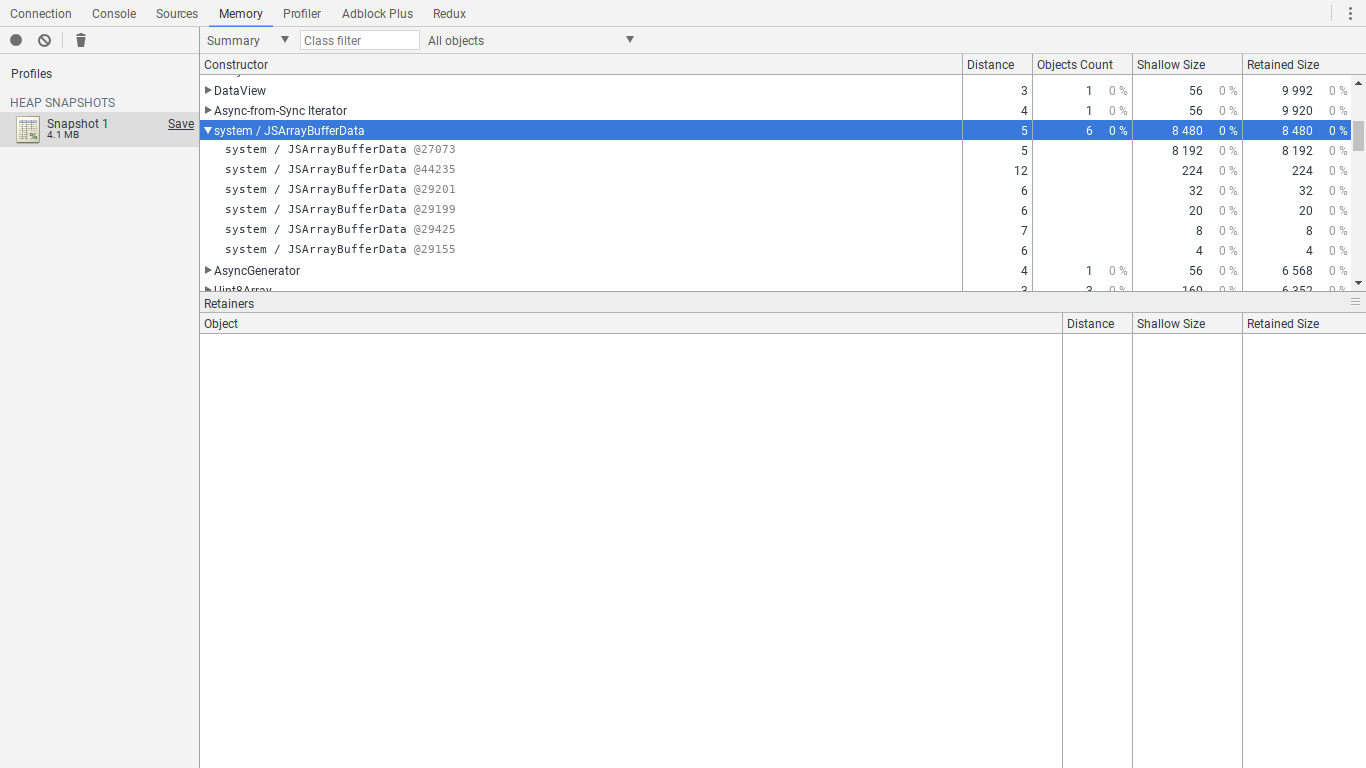Select Snapshot 1 in the sidebar
Screen dimensions: 1366x768
click(99, 129)
